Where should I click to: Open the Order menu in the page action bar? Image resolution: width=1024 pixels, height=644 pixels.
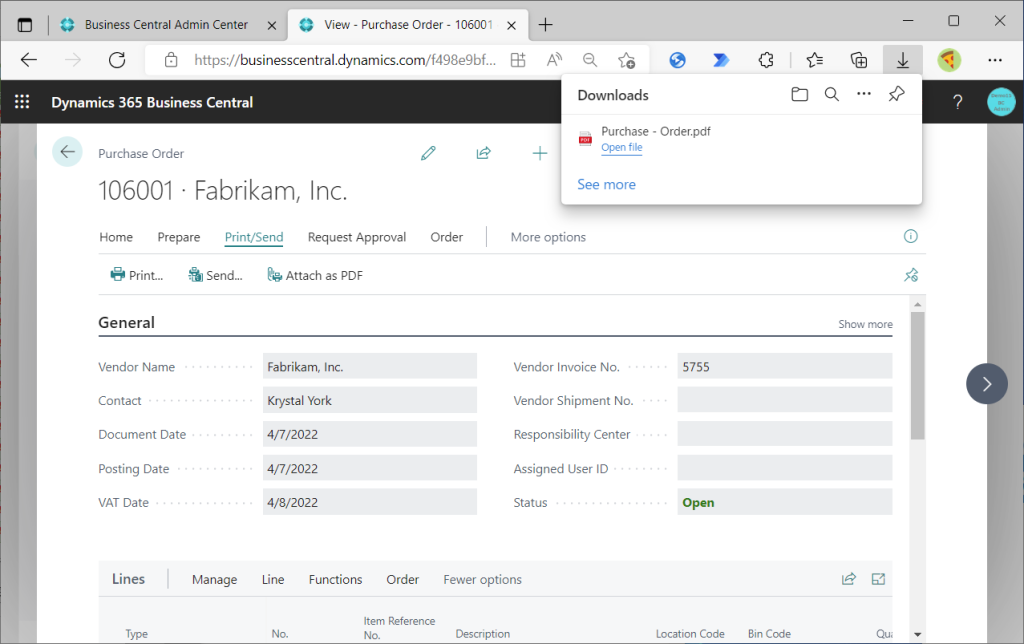(x=447, y=237)
